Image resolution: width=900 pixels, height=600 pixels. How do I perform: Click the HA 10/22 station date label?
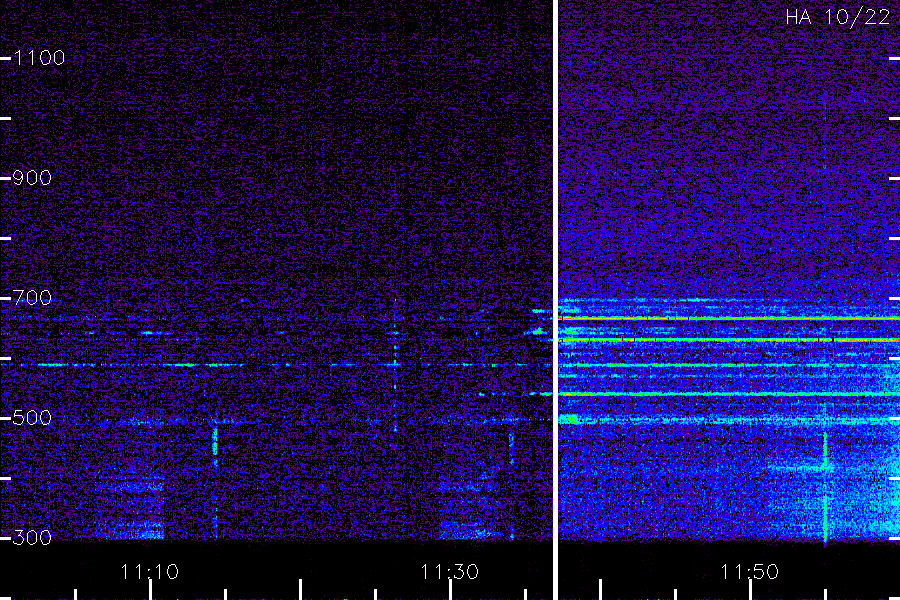tap(837, 17)
